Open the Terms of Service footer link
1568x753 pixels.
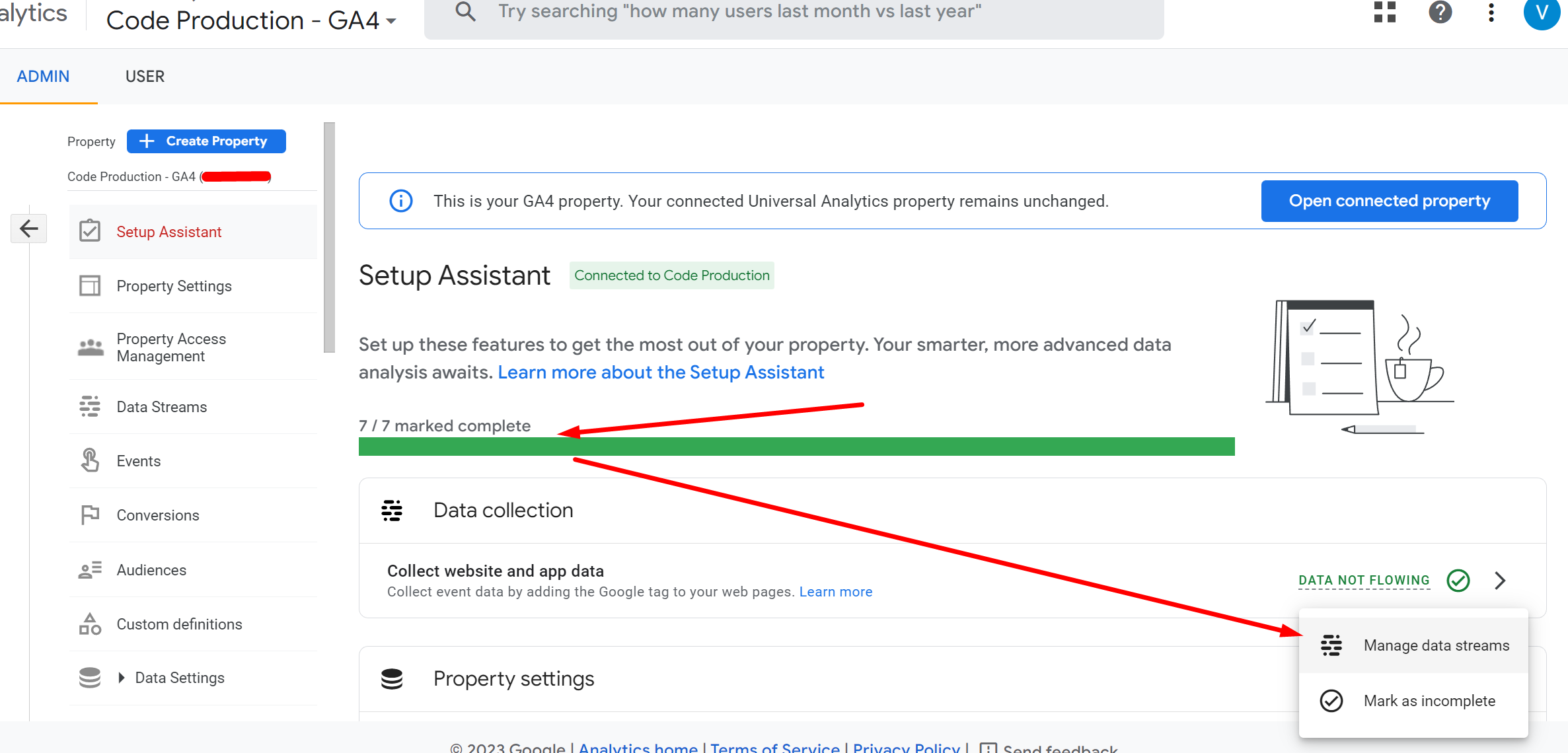pos(775,748)
